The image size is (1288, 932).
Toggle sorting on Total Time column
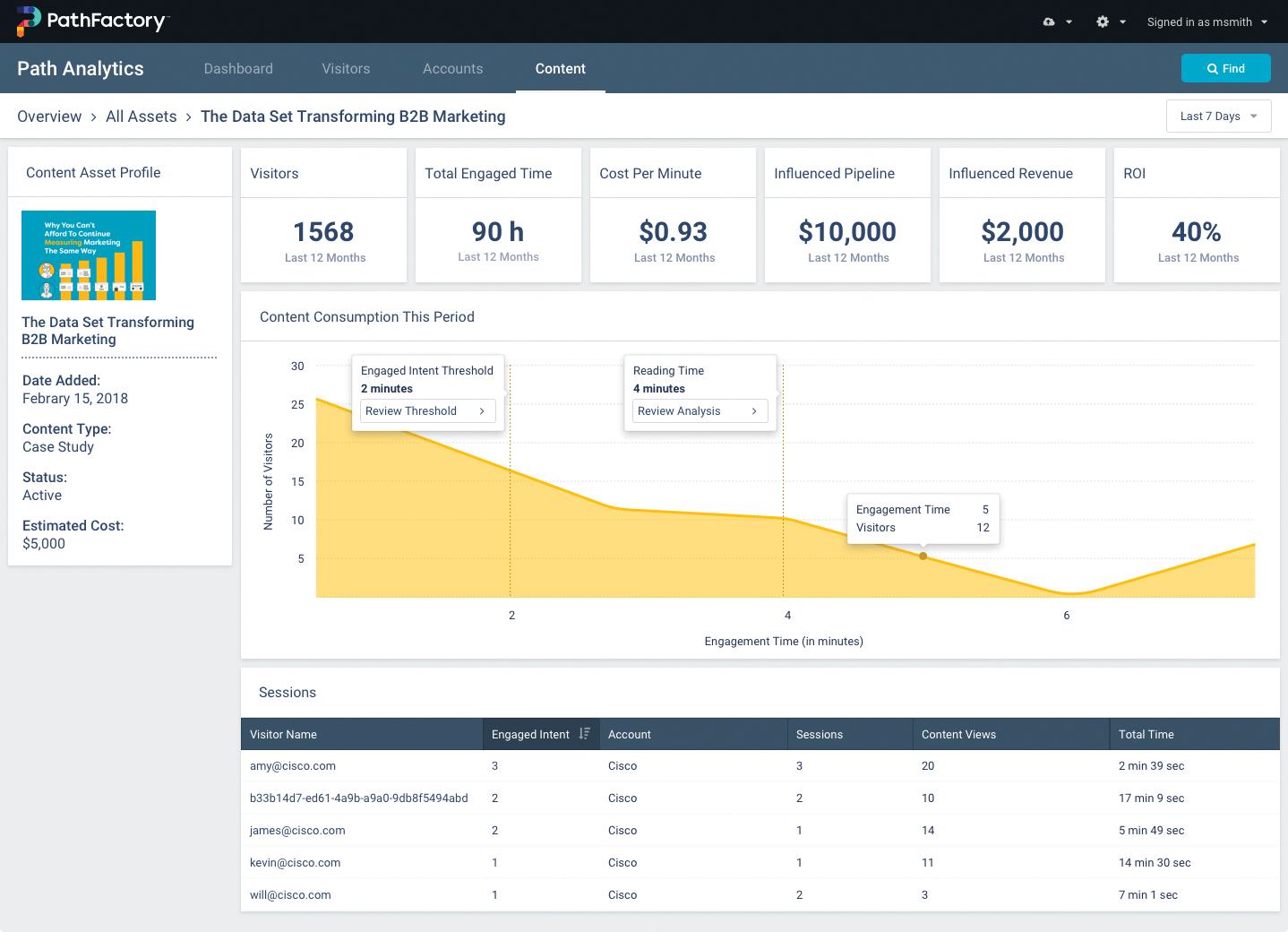coord(1146,734)
